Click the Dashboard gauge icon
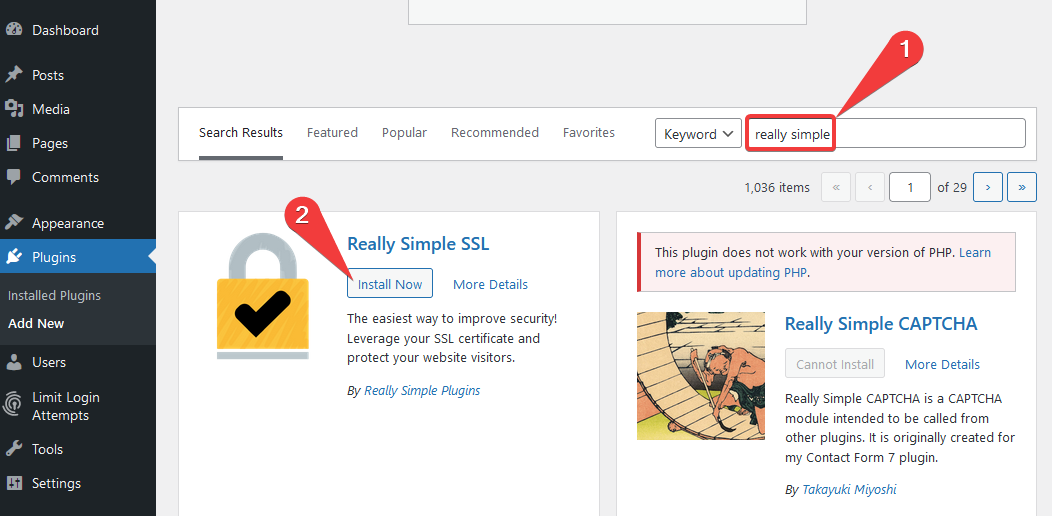Viewport: 1052px width, 516px height. pyautogui.click(x=13, y=30)
